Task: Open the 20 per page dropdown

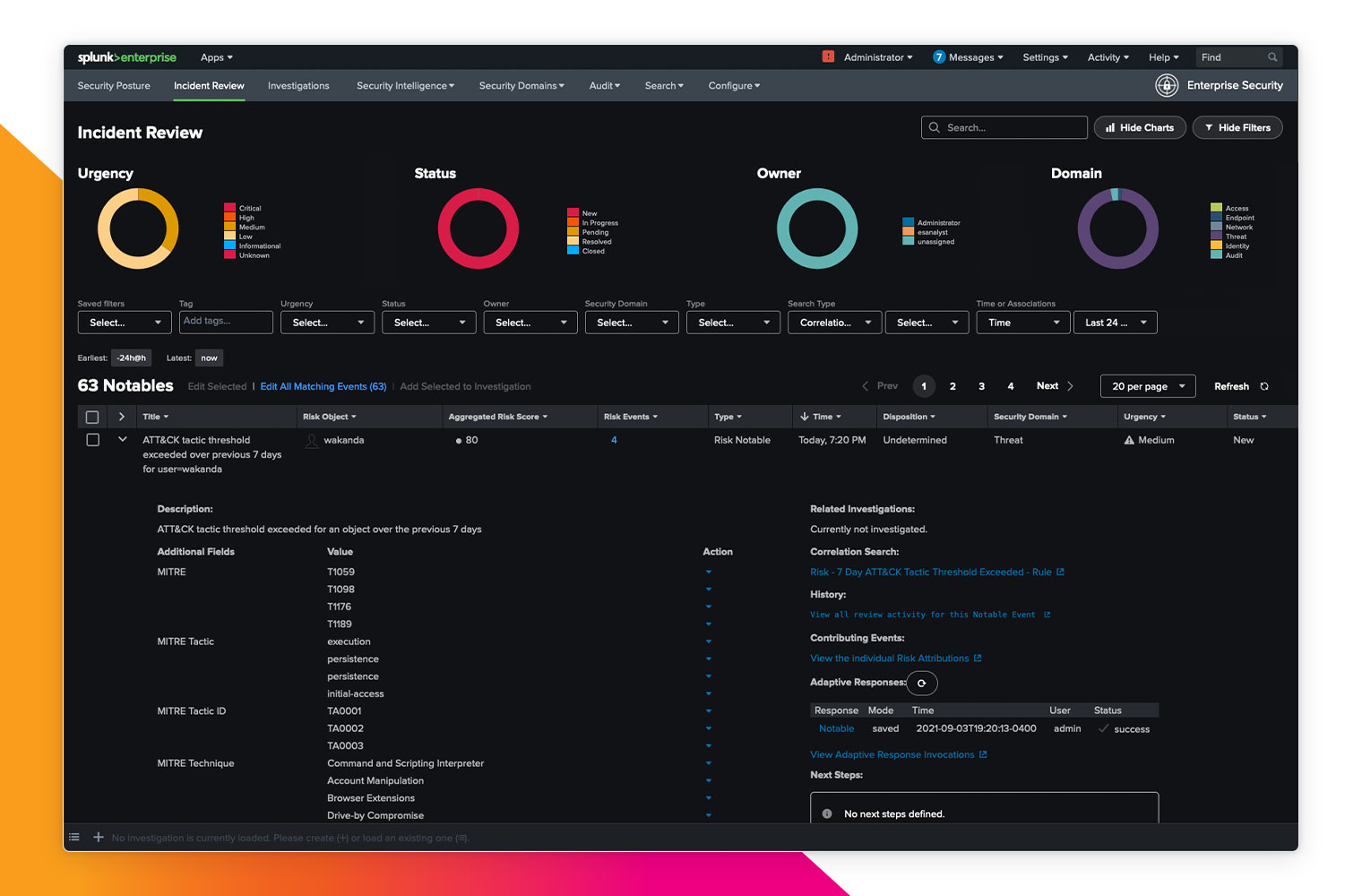Action: point(1148,386)
